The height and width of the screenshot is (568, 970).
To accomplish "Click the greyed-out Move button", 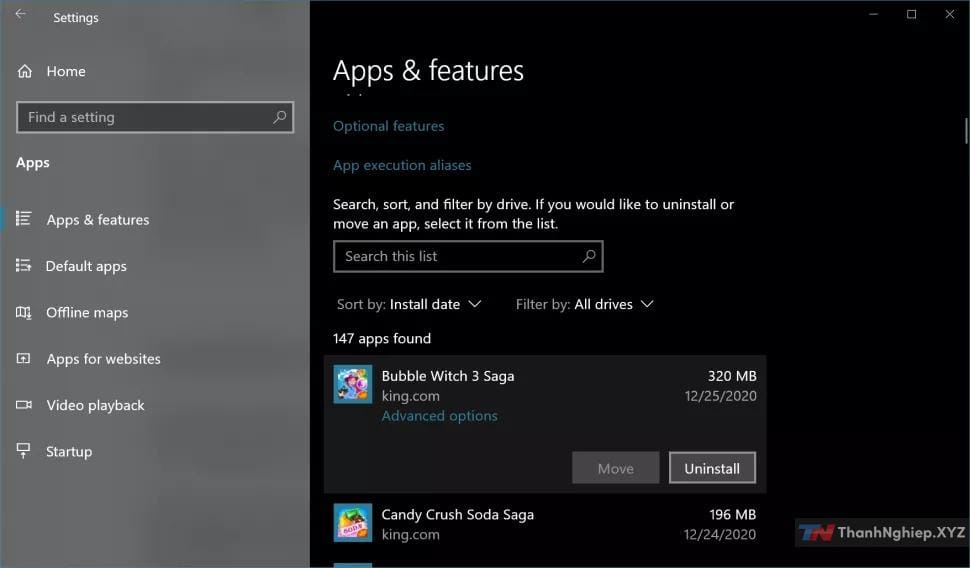I will pos(616,468).
